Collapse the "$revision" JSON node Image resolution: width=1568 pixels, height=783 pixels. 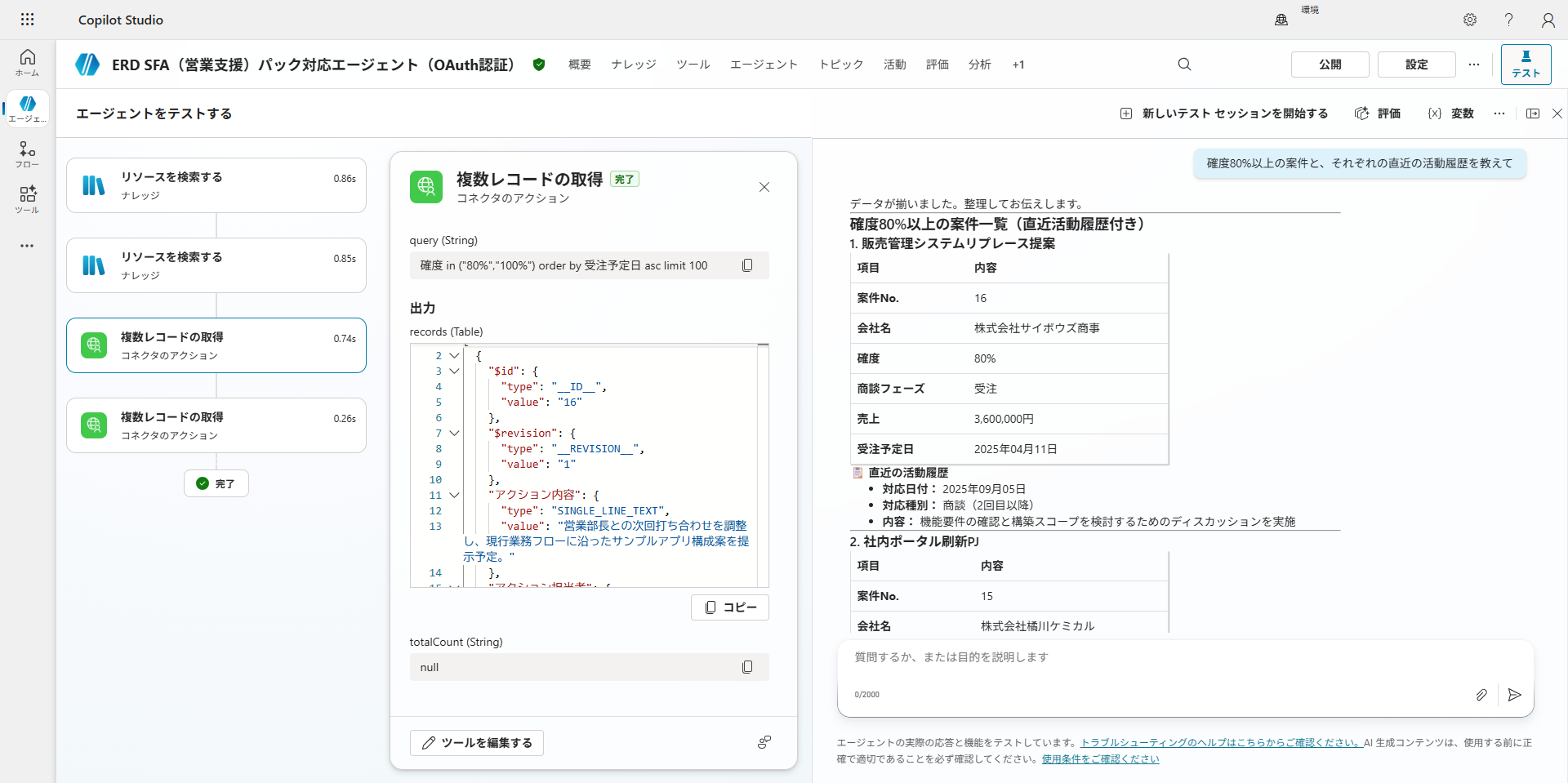pyautogui.click(x=455, y=434)
